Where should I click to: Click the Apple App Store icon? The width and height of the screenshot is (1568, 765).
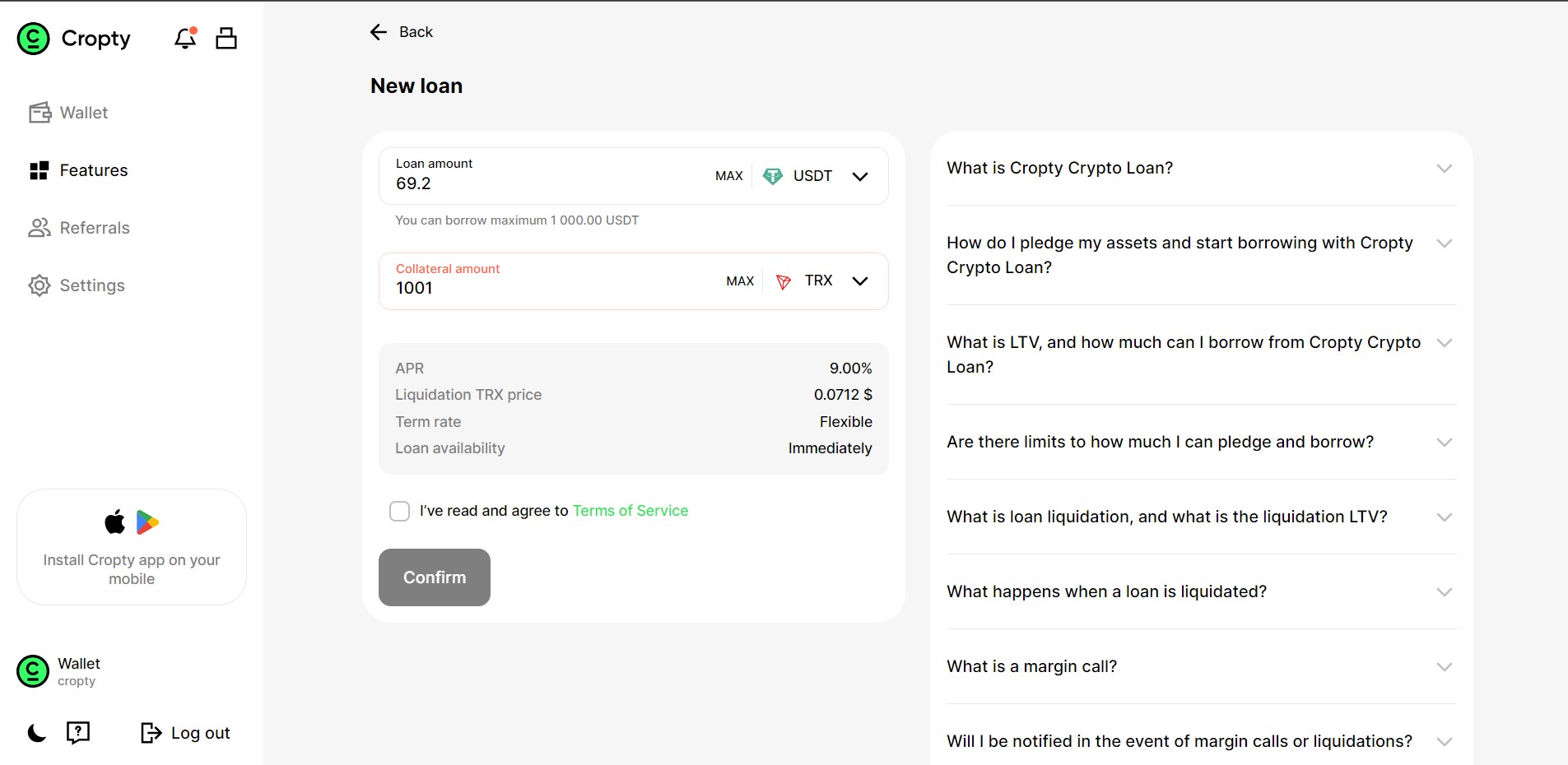(115, 522)
